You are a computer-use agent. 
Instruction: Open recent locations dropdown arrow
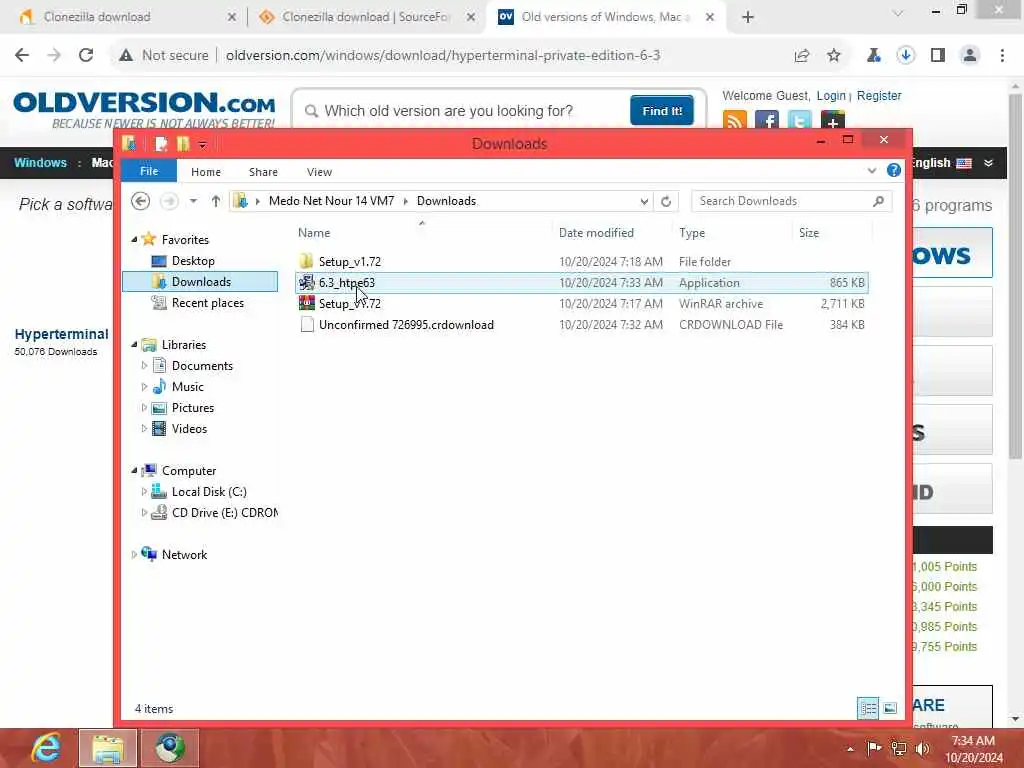point(193,201)
